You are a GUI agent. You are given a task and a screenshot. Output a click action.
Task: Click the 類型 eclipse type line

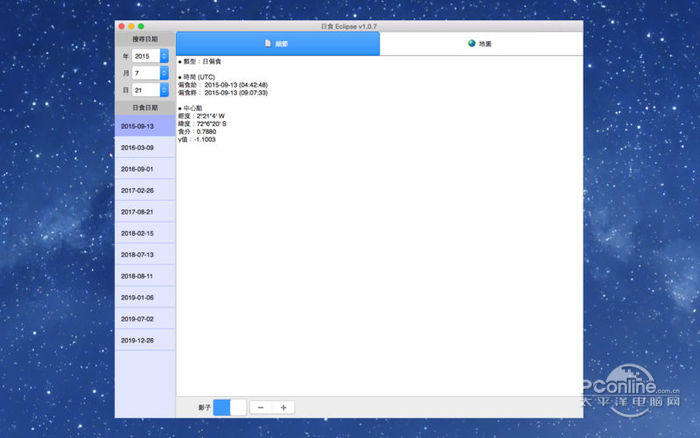coord(200,62)
